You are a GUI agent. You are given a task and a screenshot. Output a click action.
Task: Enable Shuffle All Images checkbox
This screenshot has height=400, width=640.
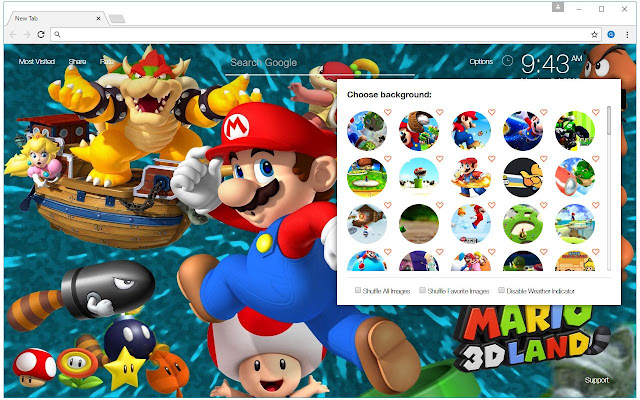click(x=358, y=290)
